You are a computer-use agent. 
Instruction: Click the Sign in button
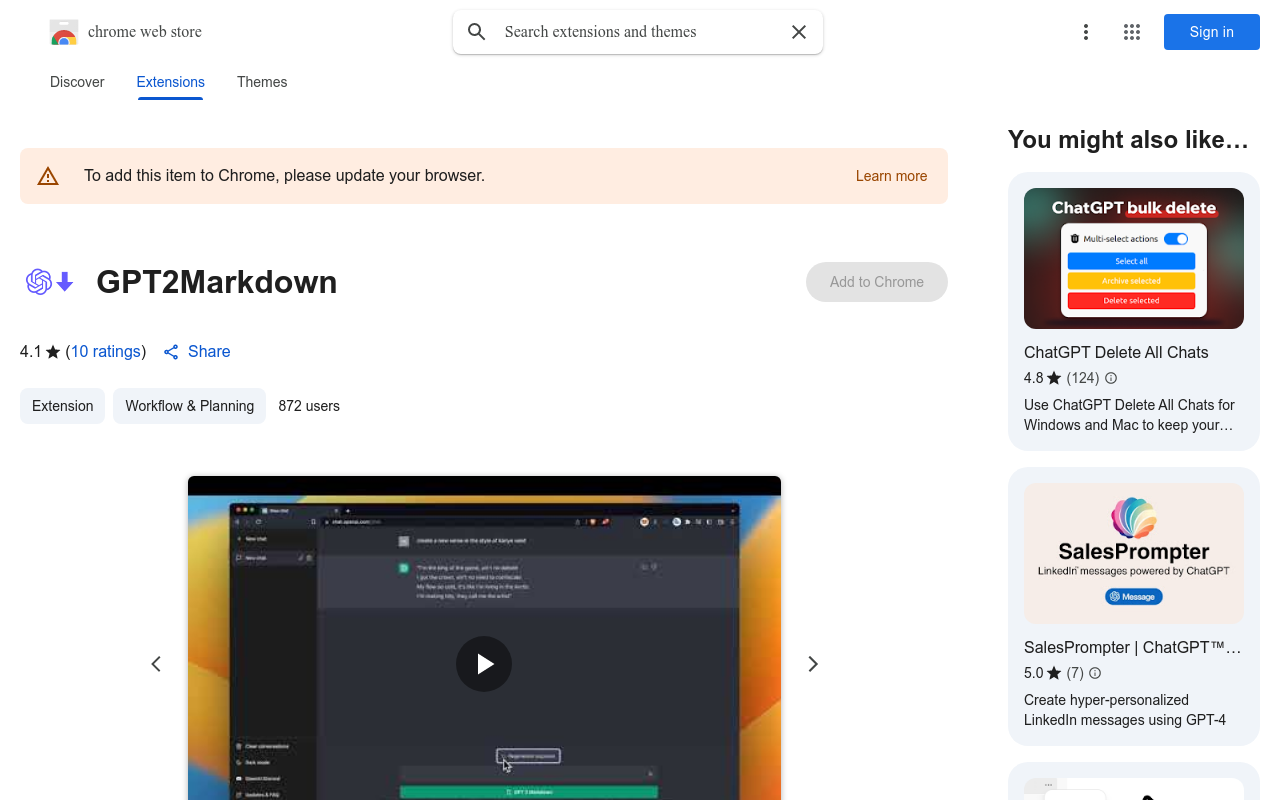[1212, 32]
